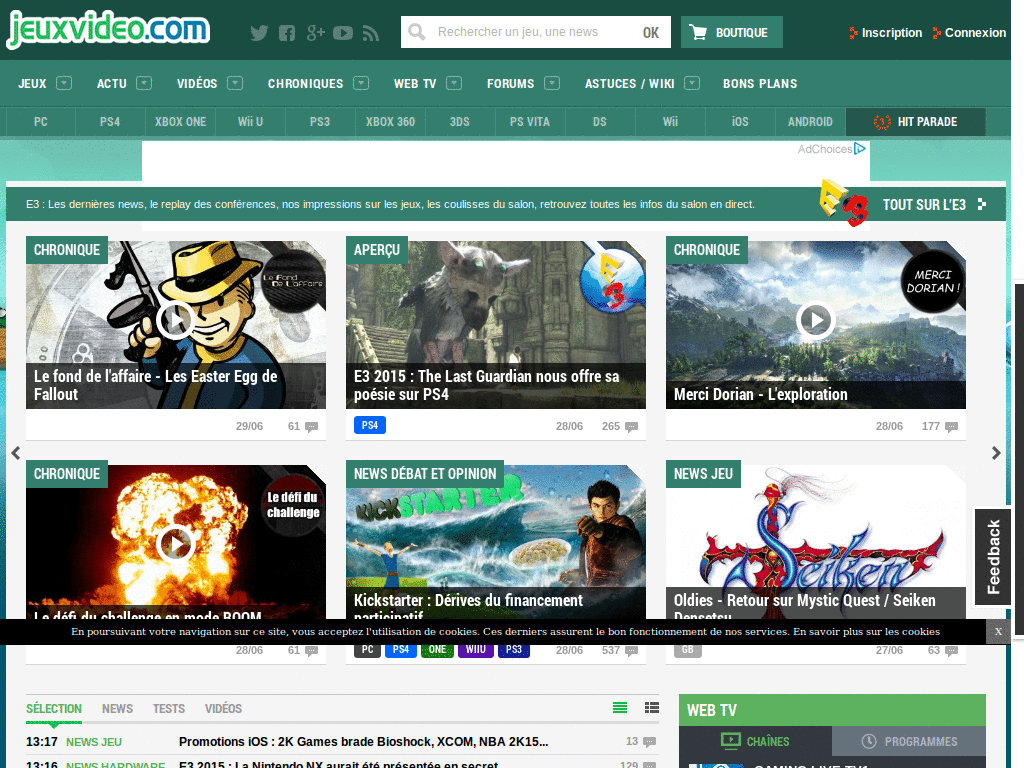
Task: Open the HIT PARADE tab
Action: pyautogui.click(x=916, y=121)
